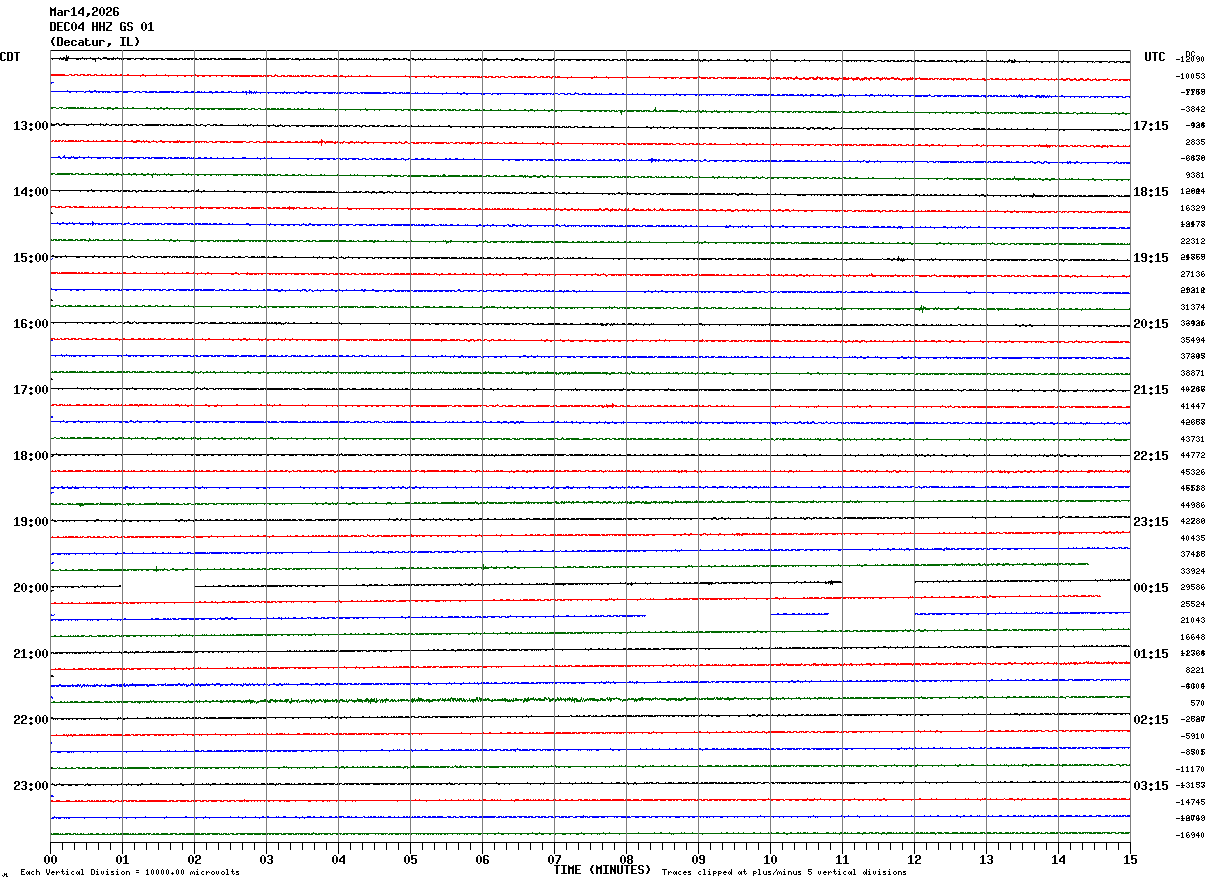The image size is (1210, 886).
Task: Select the 01:15 UTC time label
Action: [x=1151, y=654]
